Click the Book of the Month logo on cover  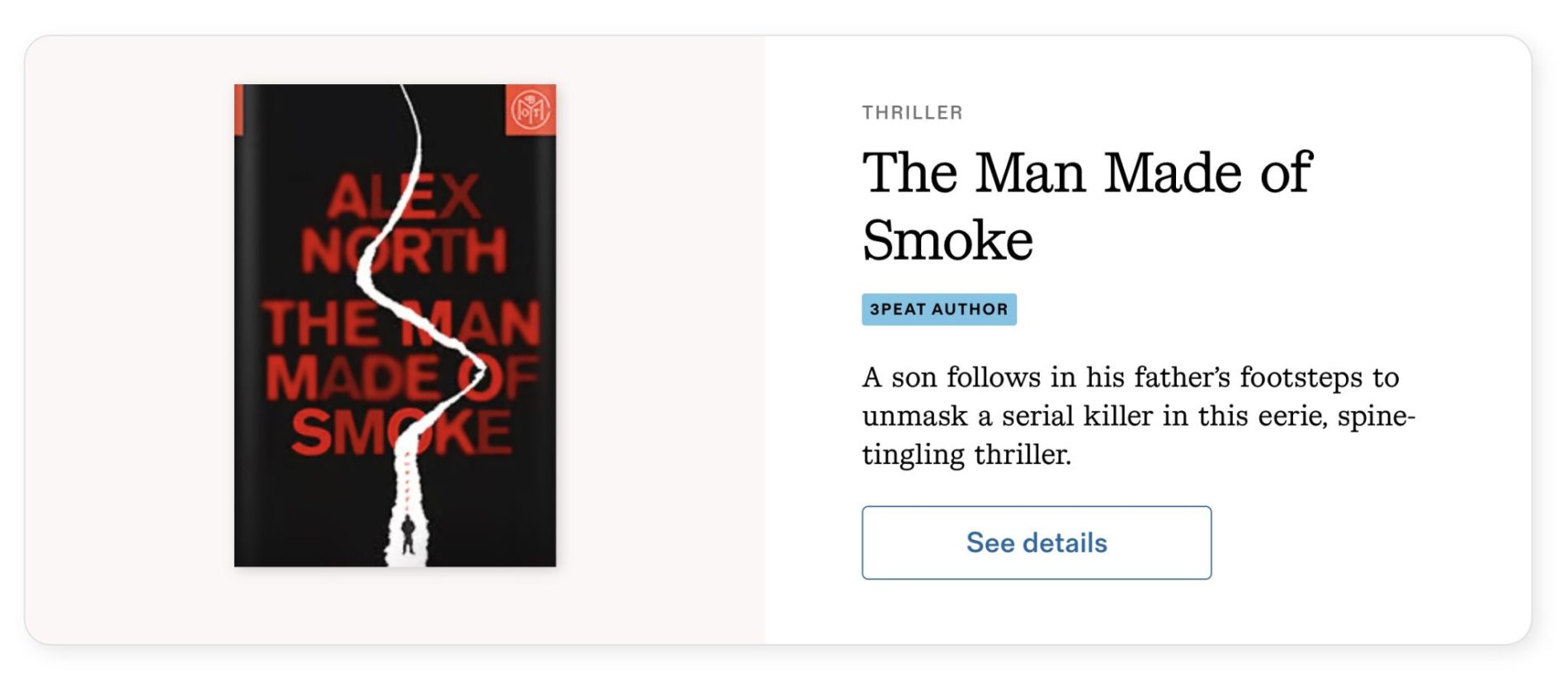coord(530,109)
